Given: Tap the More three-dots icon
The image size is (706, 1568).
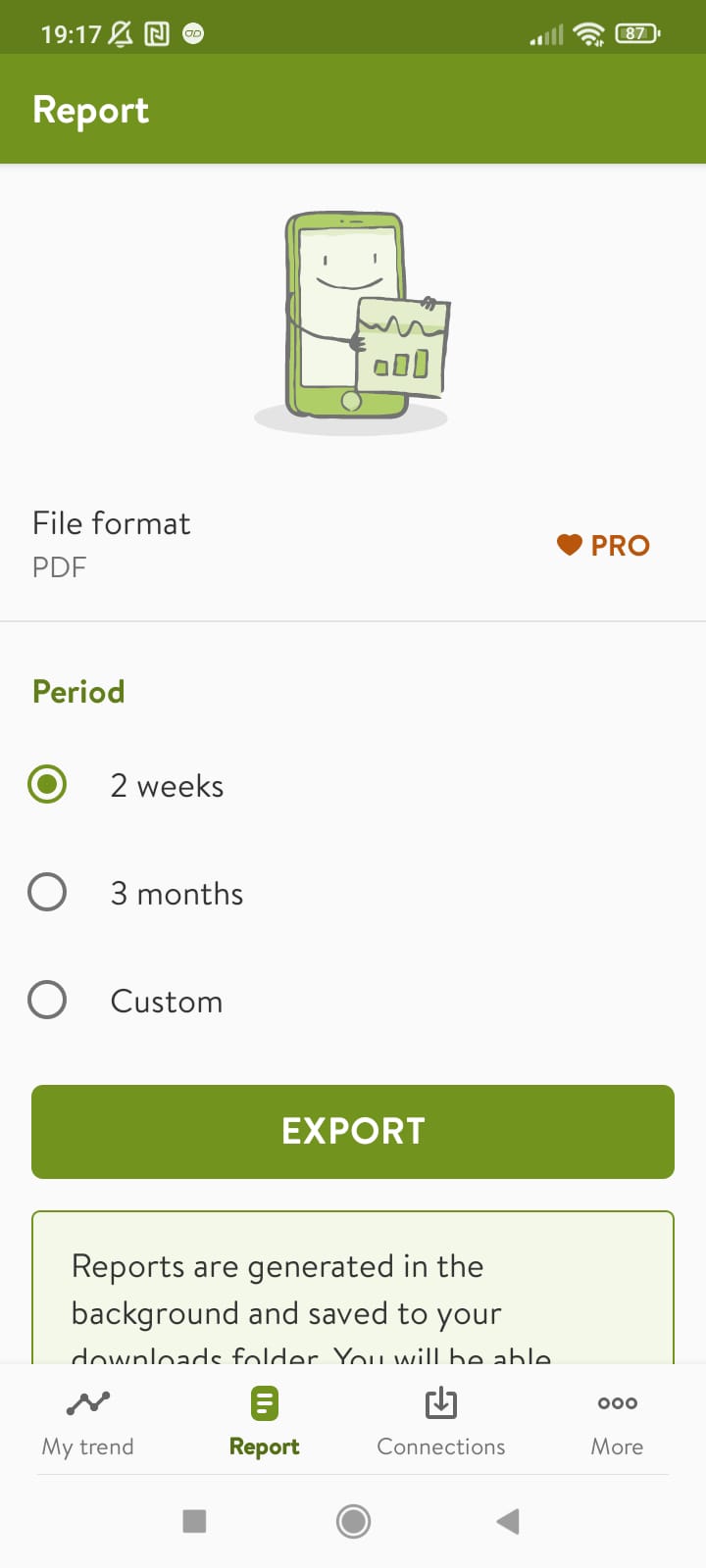Looking at the screenshot, I should [x=617, y=1403].
